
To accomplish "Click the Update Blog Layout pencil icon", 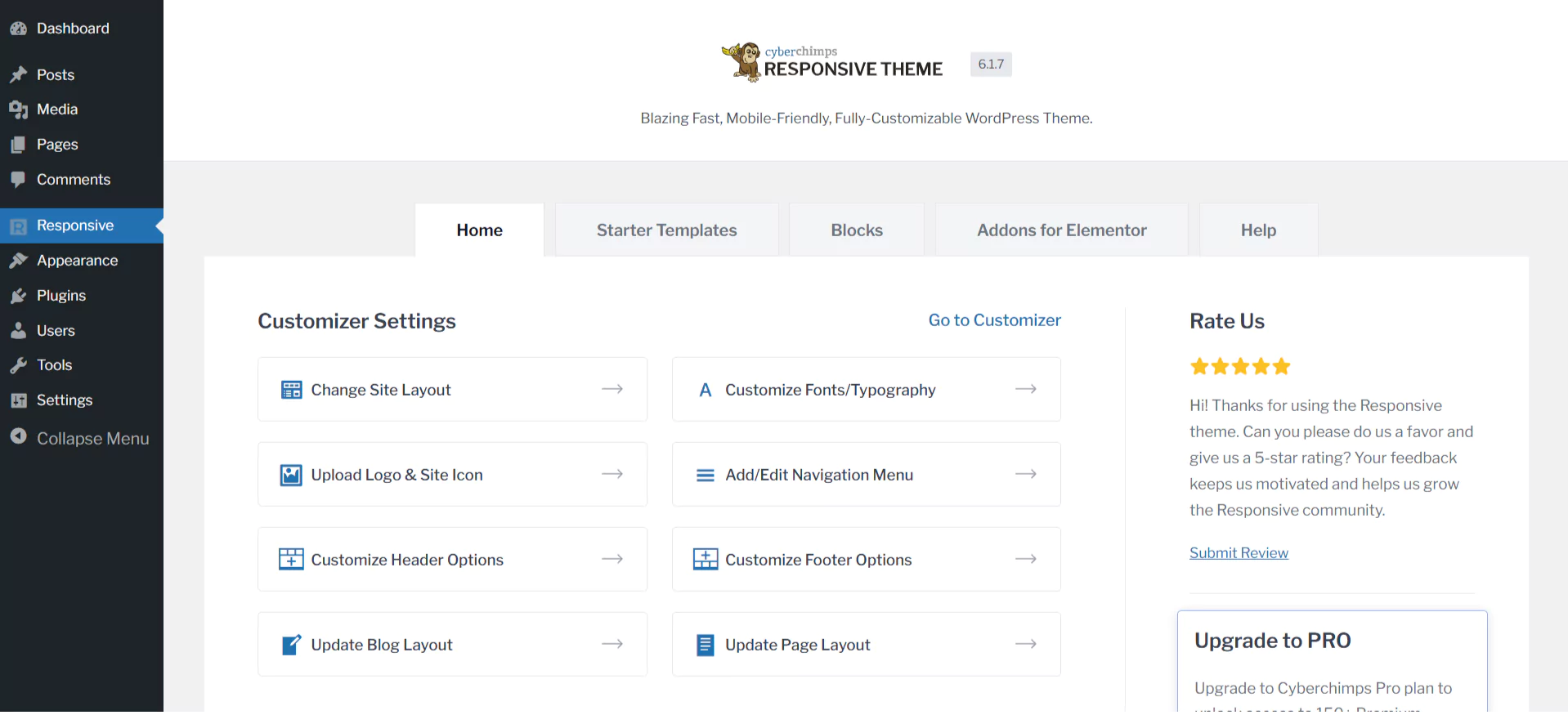I will point(291,645).
